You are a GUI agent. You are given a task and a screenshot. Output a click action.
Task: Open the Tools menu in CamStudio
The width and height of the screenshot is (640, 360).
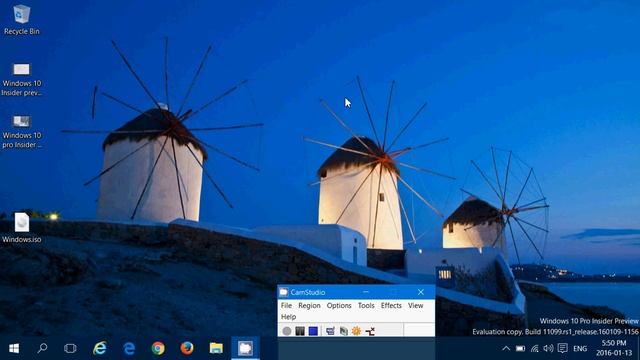coord(366,305)
